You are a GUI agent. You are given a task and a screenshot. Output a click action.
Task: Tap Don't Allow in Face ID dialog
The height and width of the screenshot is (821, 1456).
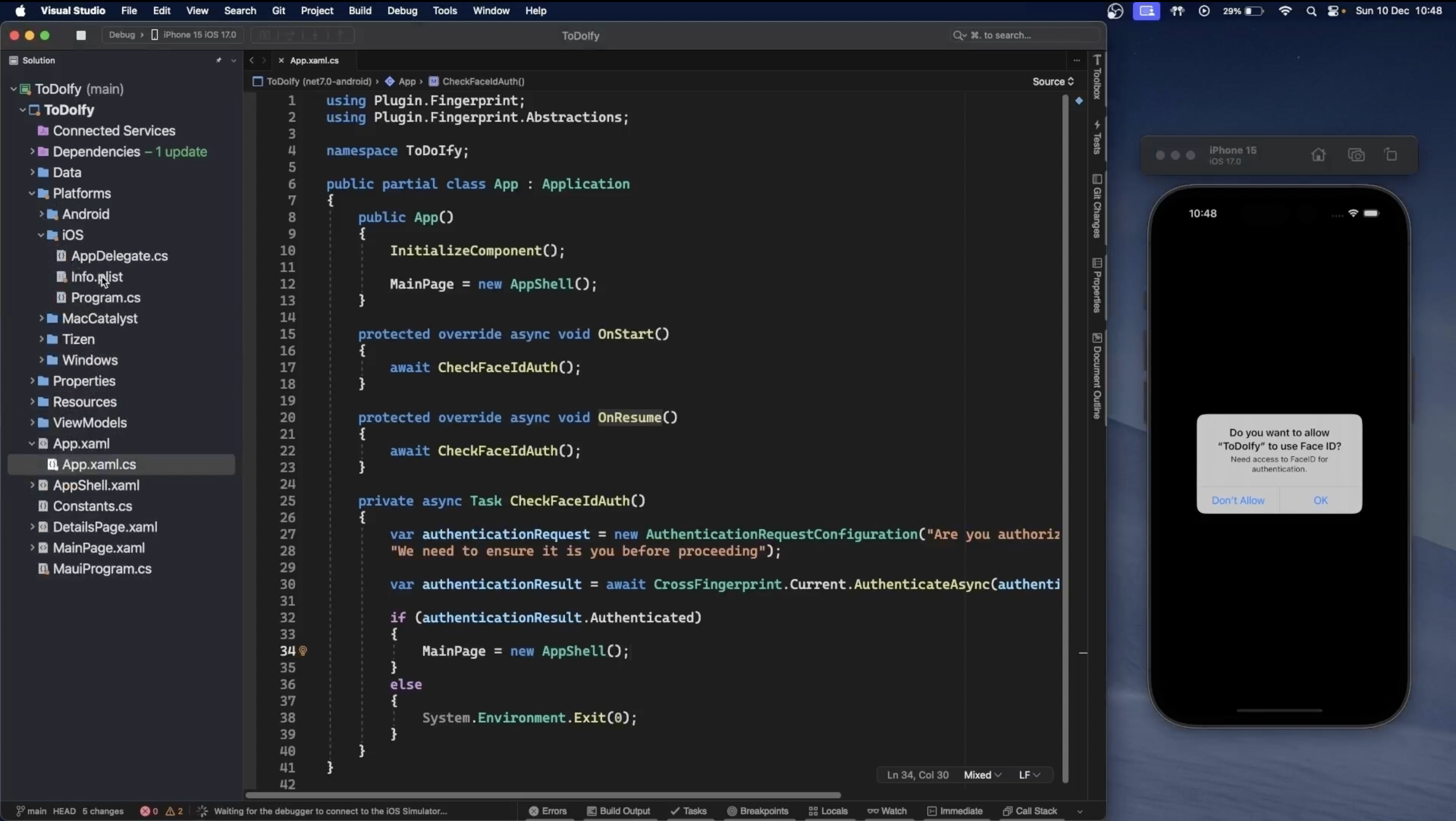pos(1238,500)
